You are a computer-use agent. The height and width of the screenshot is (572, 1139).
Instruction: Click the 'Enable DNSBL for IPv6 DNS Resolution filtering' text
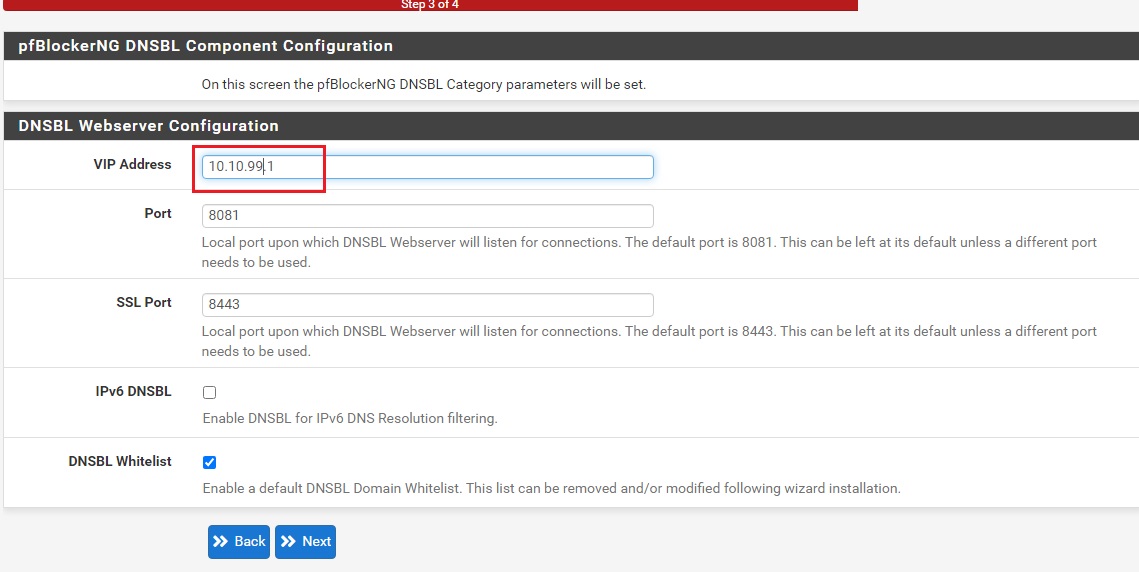pyautogui.click(x=350, y=419)
